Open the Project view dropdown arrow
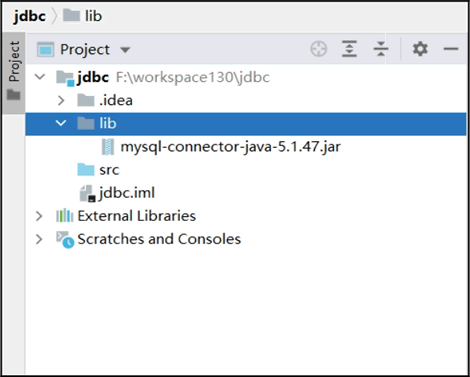470x377 pixels. tap(125, 50)
